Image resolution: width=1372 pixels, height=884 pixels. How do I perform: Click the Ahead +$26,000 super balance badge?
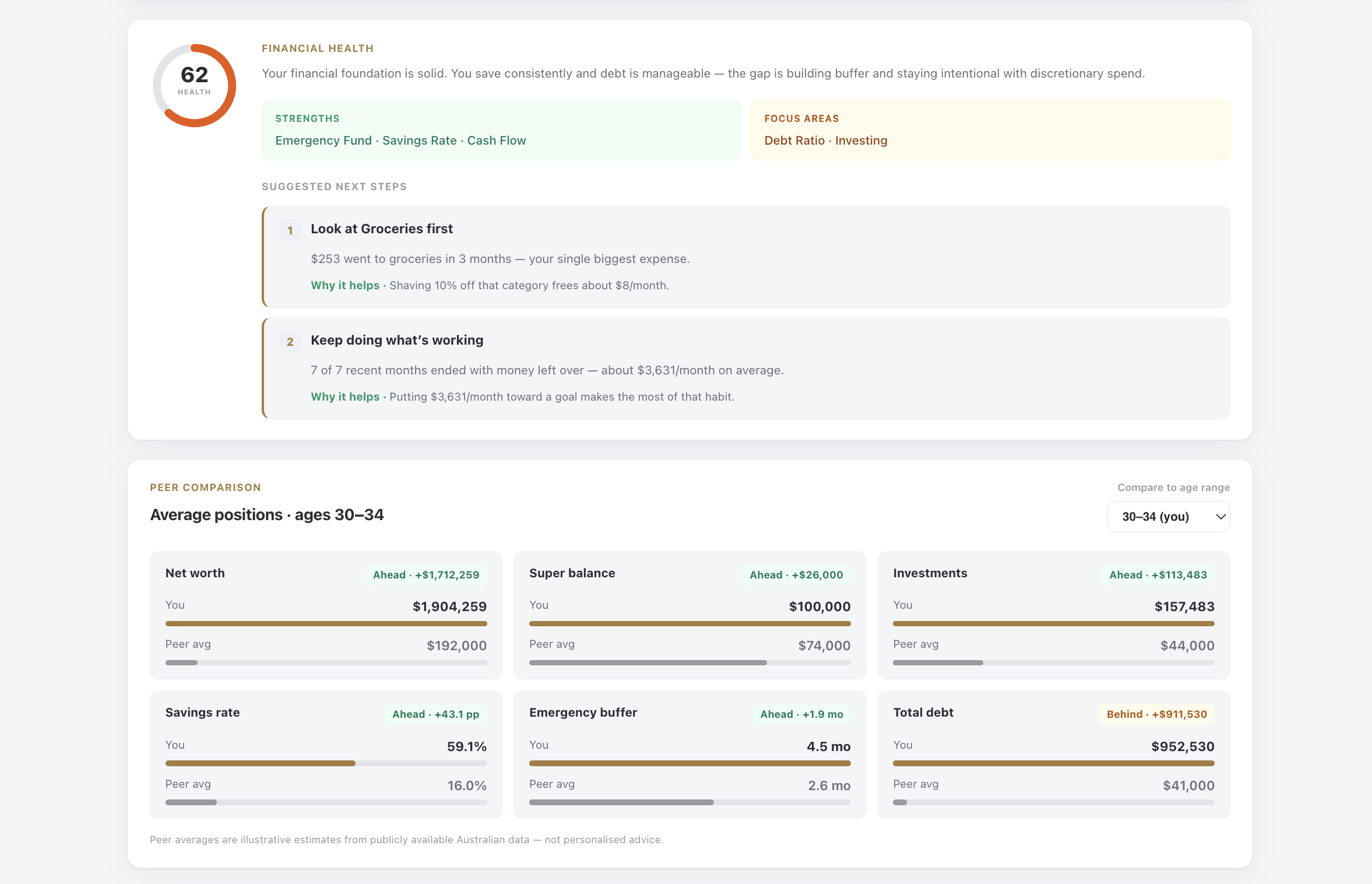[x=796, y=575]
